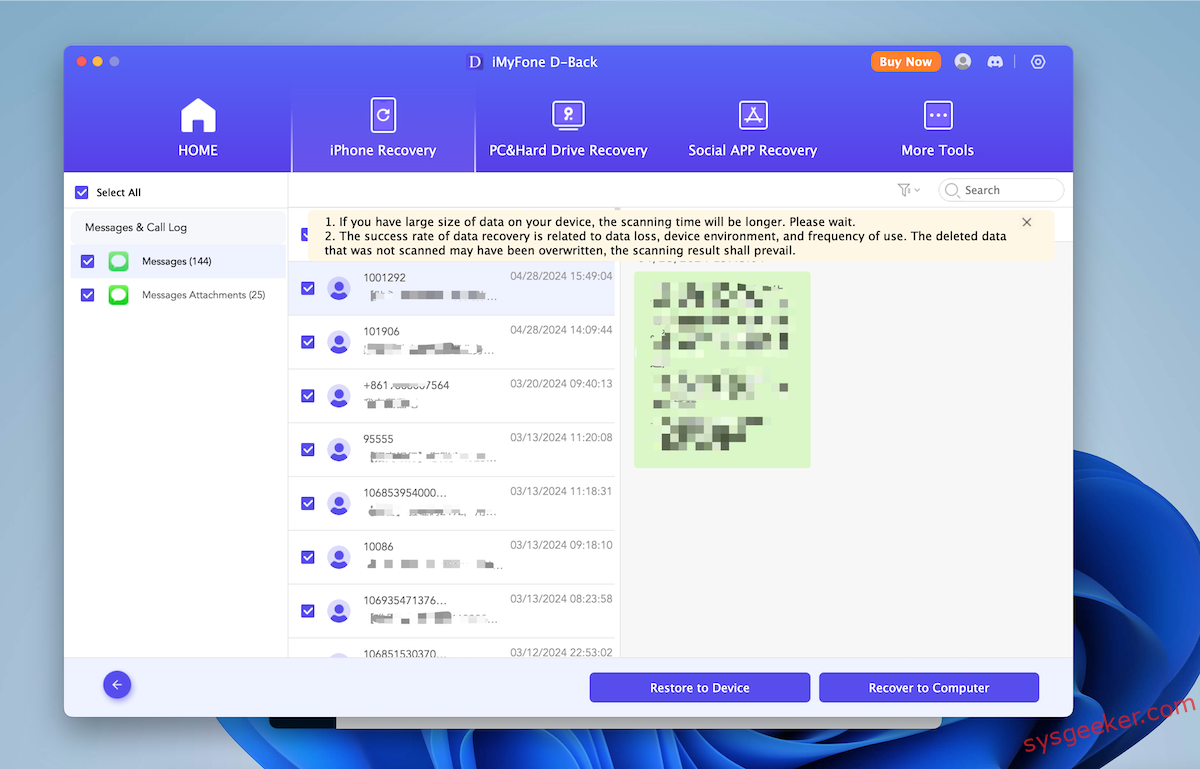This screenshot has width=1200, height=769.
Task: Select Messages (144) in sidebar
Action: coord(178,261)
